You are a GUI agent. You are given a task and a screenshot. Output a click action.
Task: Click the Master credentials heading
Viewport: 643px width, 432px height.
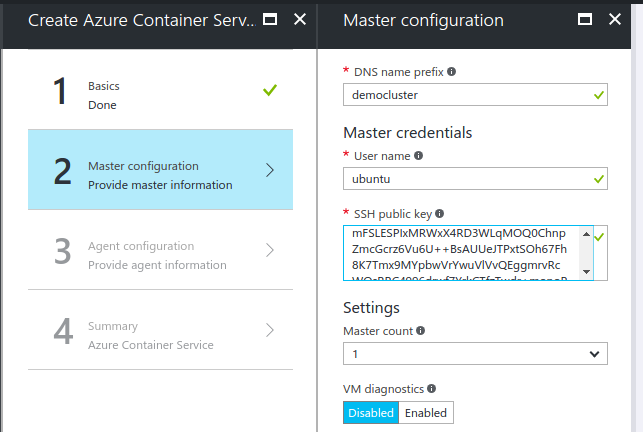pos(408,133)
